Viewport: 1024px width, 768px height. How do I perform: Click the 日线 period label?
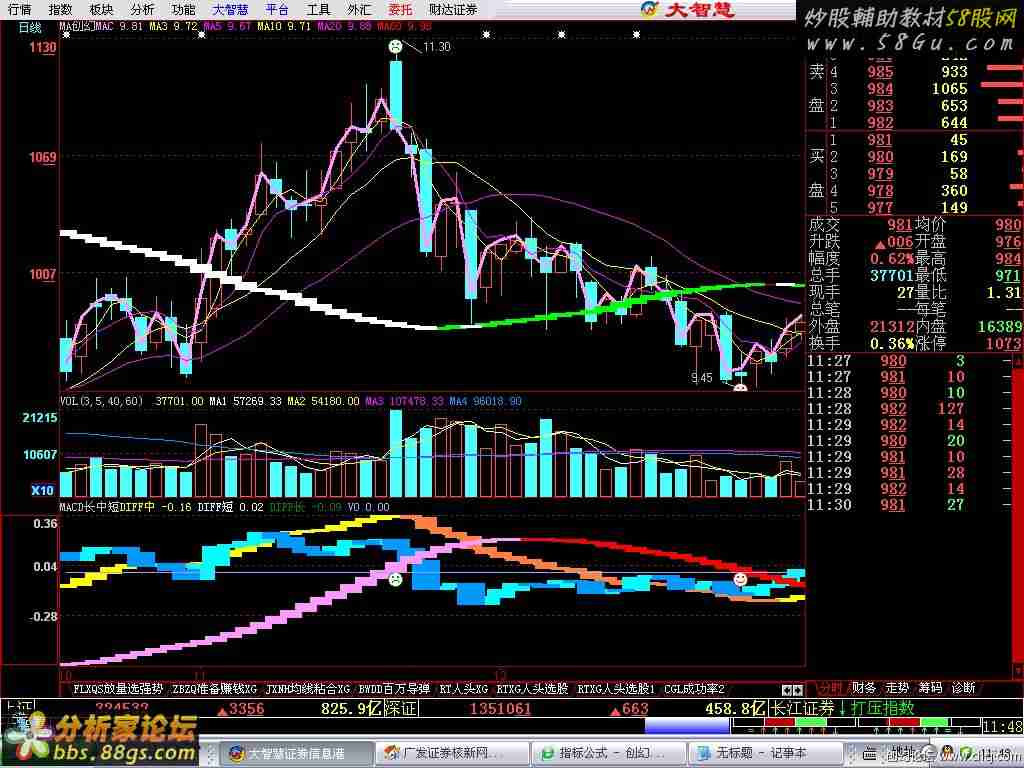click(29, 27)
